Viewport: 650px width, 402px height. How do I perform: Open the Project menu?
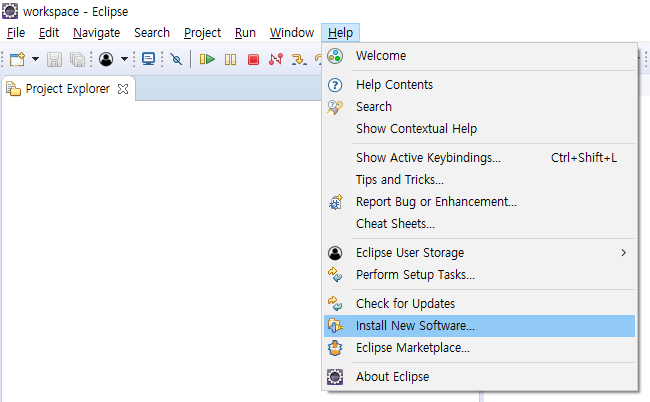coord(202,33)
